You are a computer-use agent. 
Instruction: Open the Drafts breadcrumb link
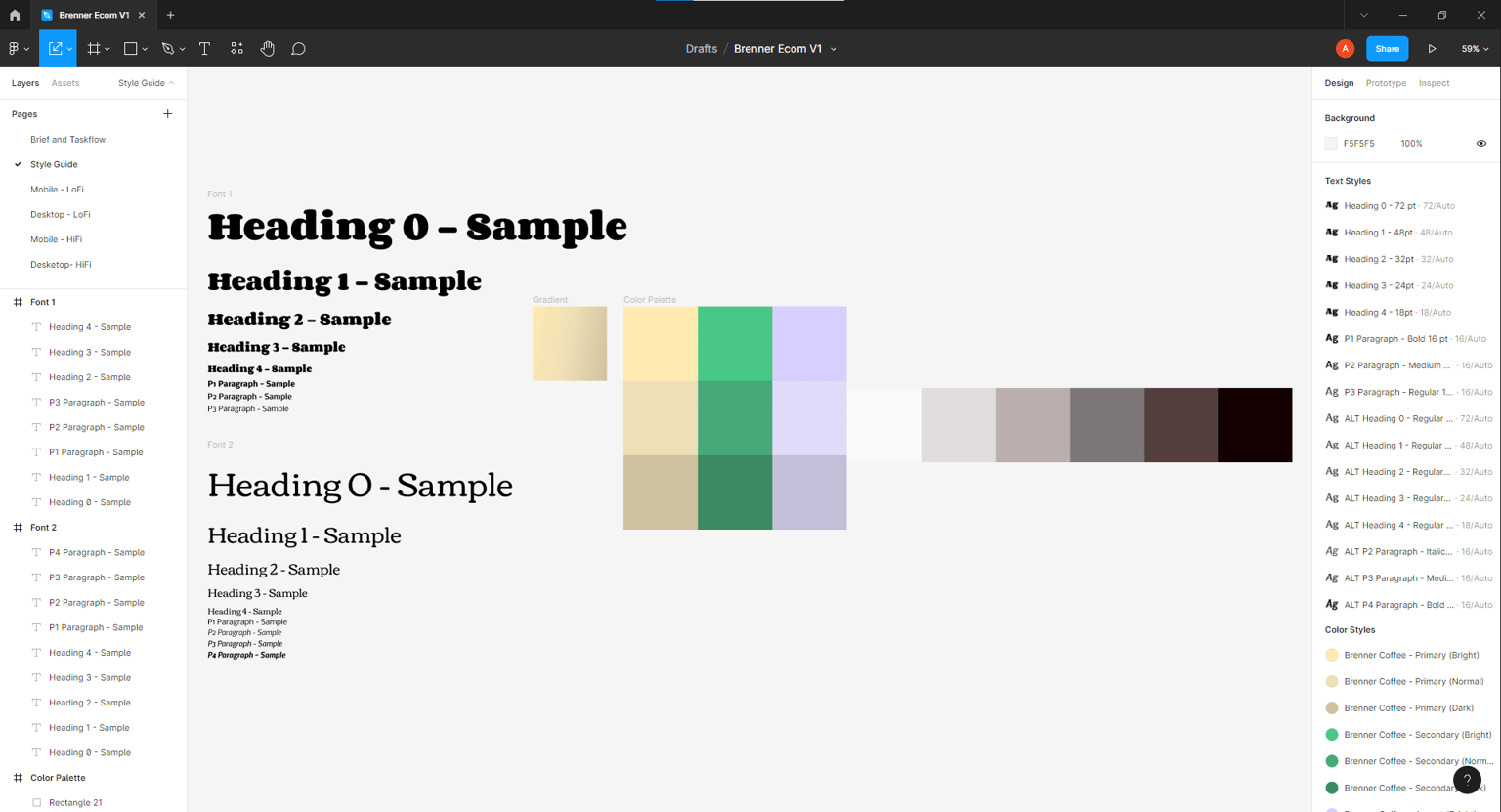[x=702, y=49]
